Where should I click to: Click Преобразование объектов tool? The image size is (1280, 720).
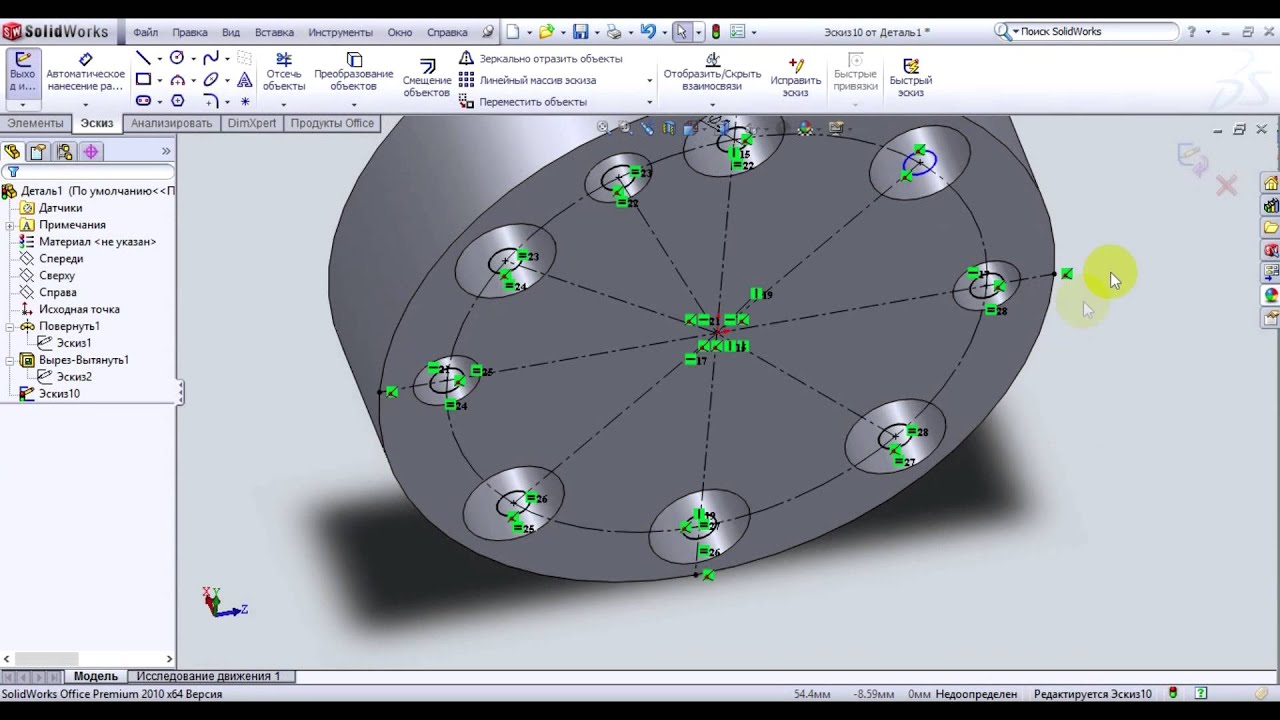click(354, 72)
